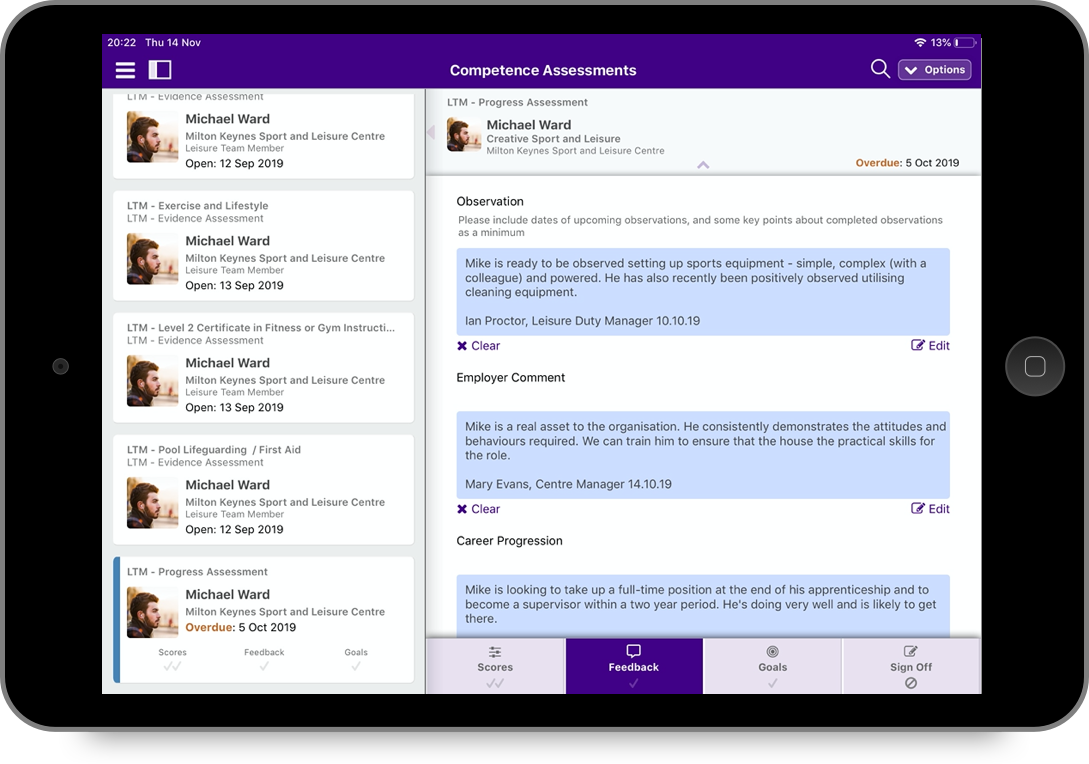The image size is (1089, 764).
Task: Select the Employer Comment heading
Action: [510, 378]
